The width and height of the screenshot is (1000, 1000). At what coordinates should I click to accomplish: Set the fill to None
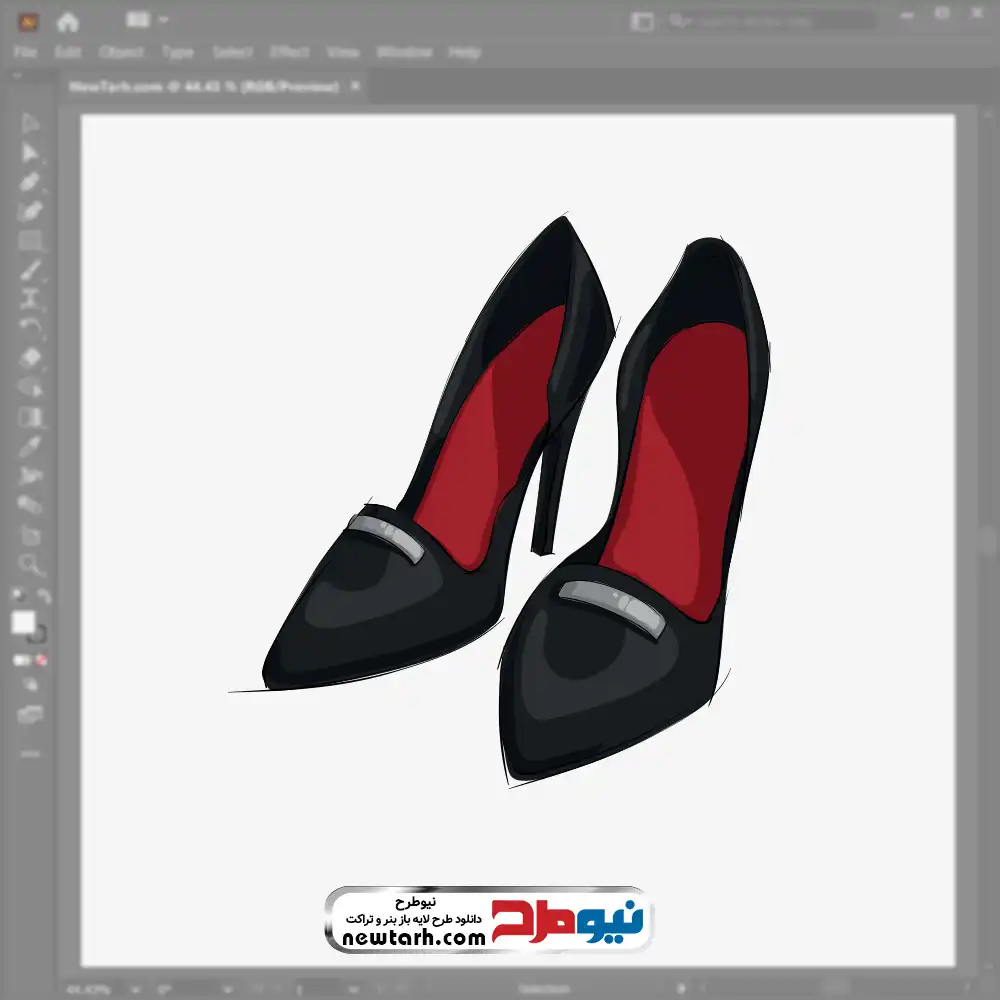43,661
